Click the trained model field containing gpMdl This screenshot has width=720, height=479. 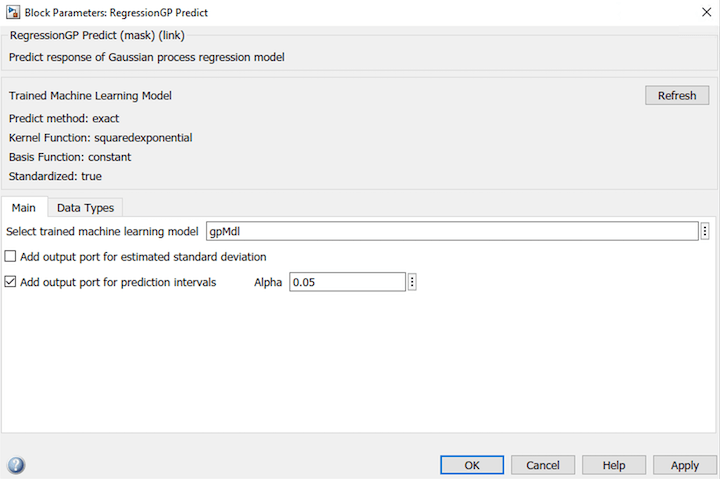452,231
